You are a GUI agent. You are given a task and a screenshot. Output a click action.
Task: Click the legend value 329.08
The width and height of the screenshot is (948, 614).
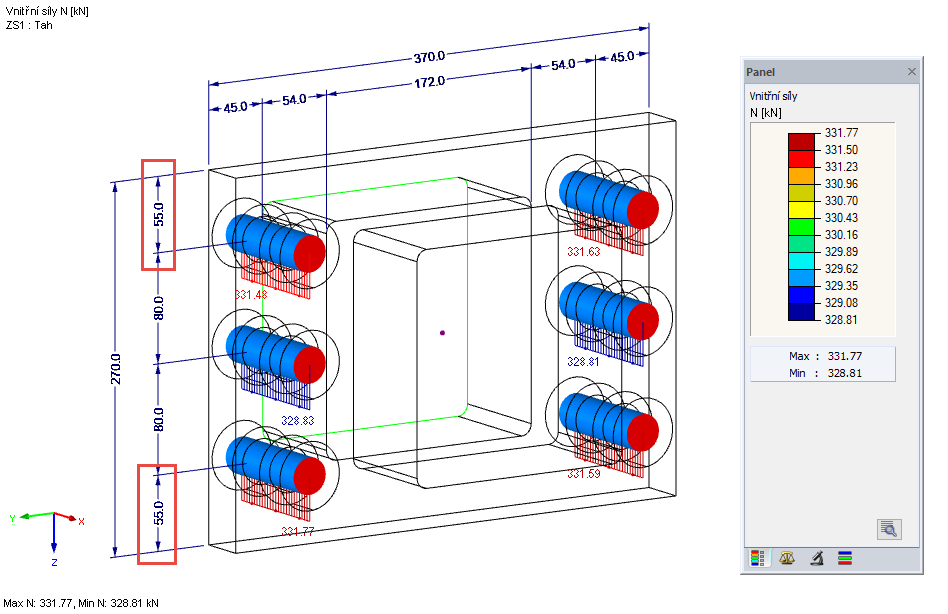pos(841,302)
